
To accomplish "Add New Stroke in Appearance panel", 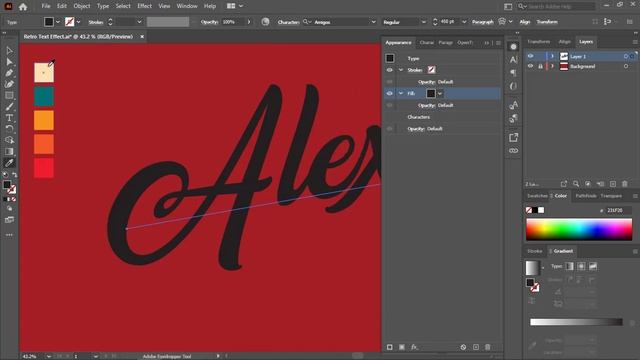I will coord(390,347).
